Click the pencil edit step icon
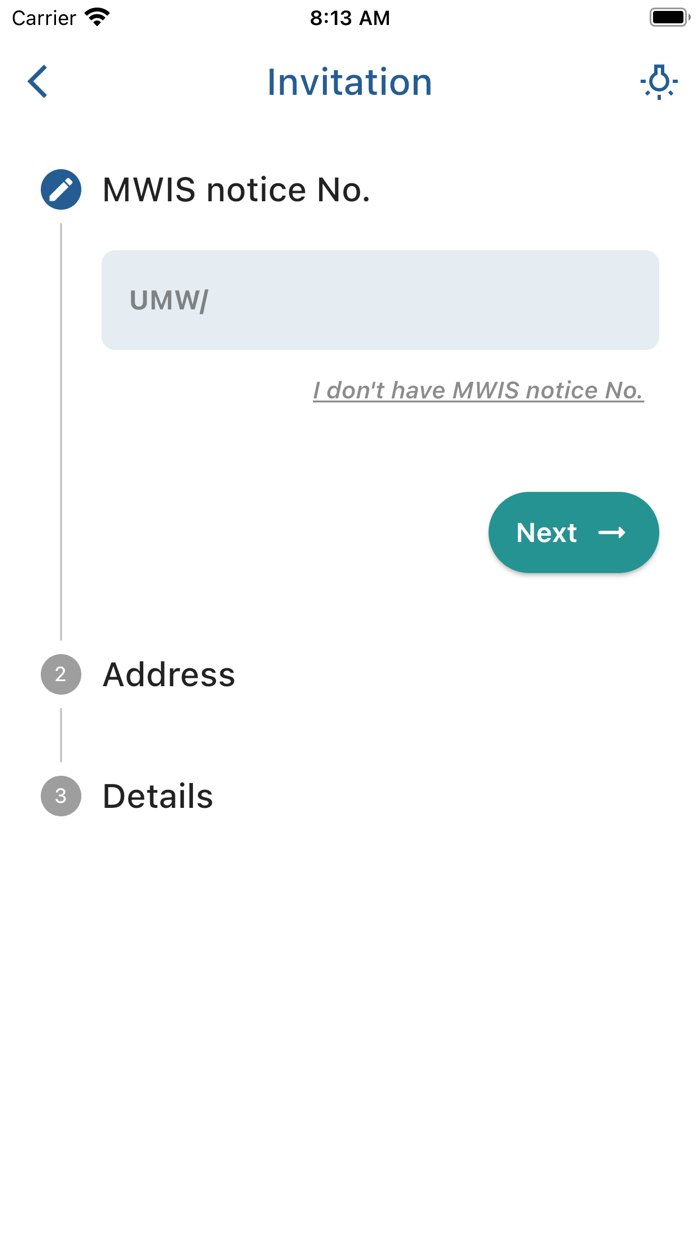Viewport: 700px width, 1244px height. coord(61,190)
